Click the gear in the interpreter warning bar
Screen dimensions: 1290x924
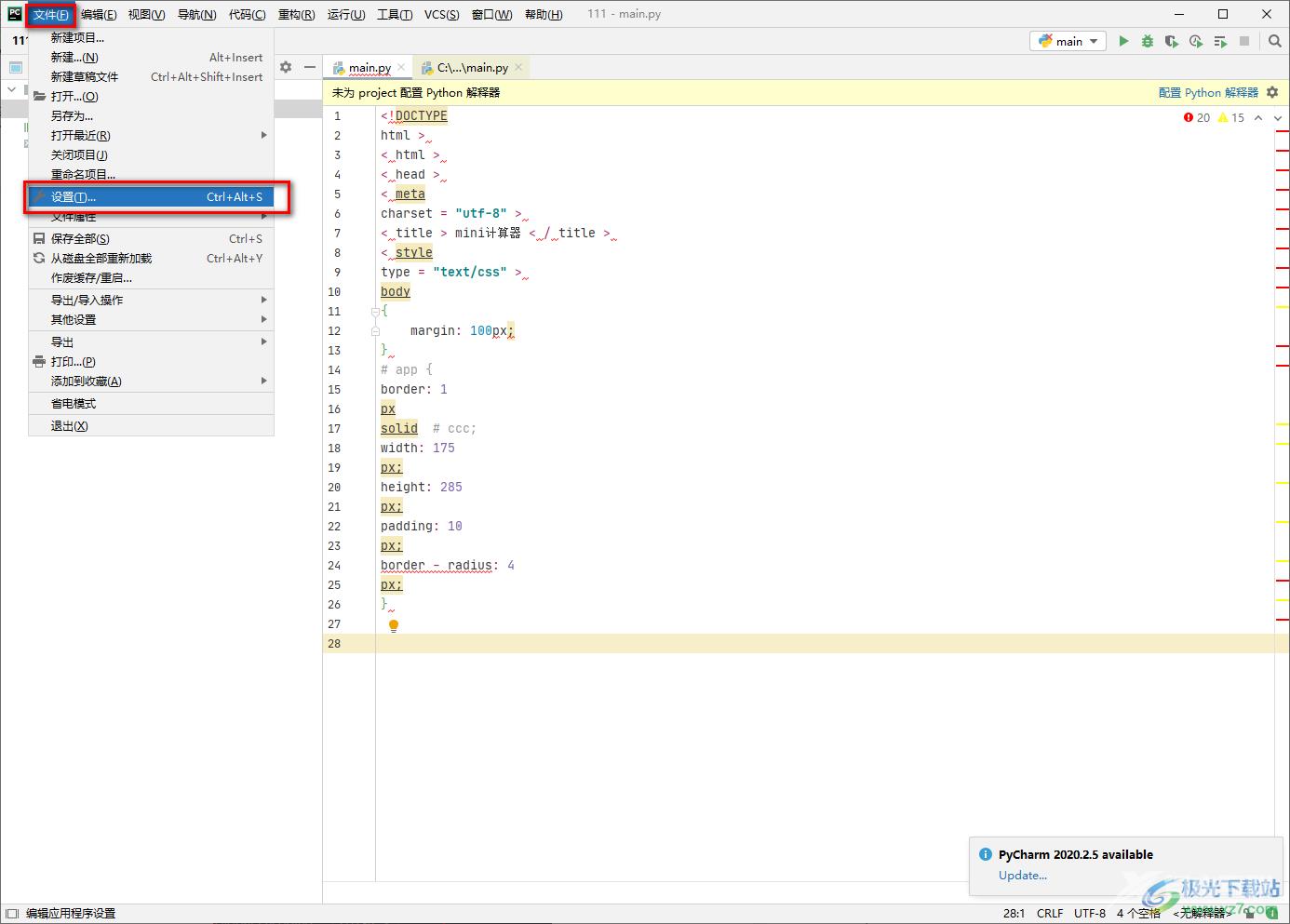(1272, 92)
